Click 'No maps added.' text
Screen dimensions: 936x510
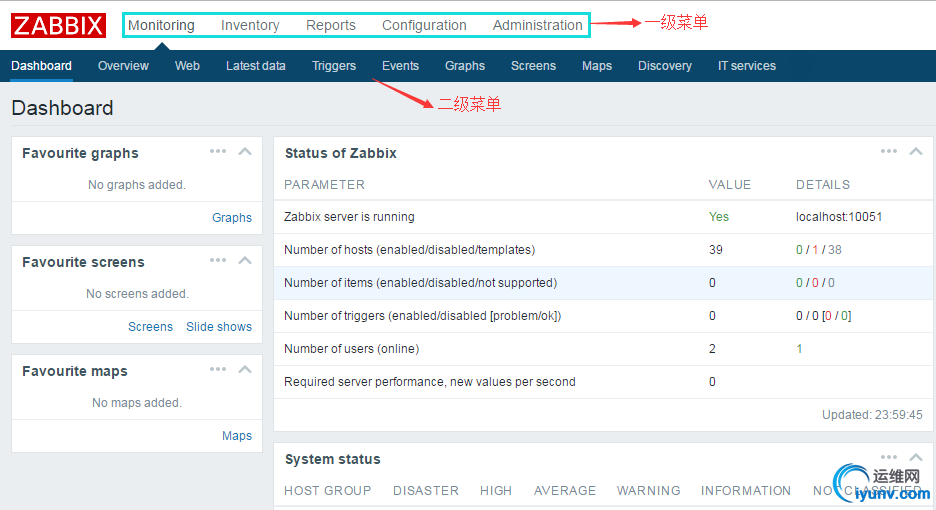[x=137, y=403]
